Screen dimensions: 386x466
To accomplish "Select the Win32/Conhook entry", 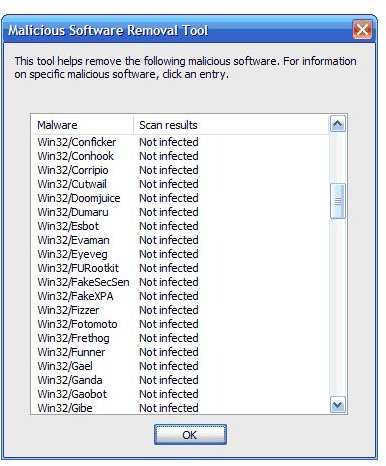I will tap(75, 156).
